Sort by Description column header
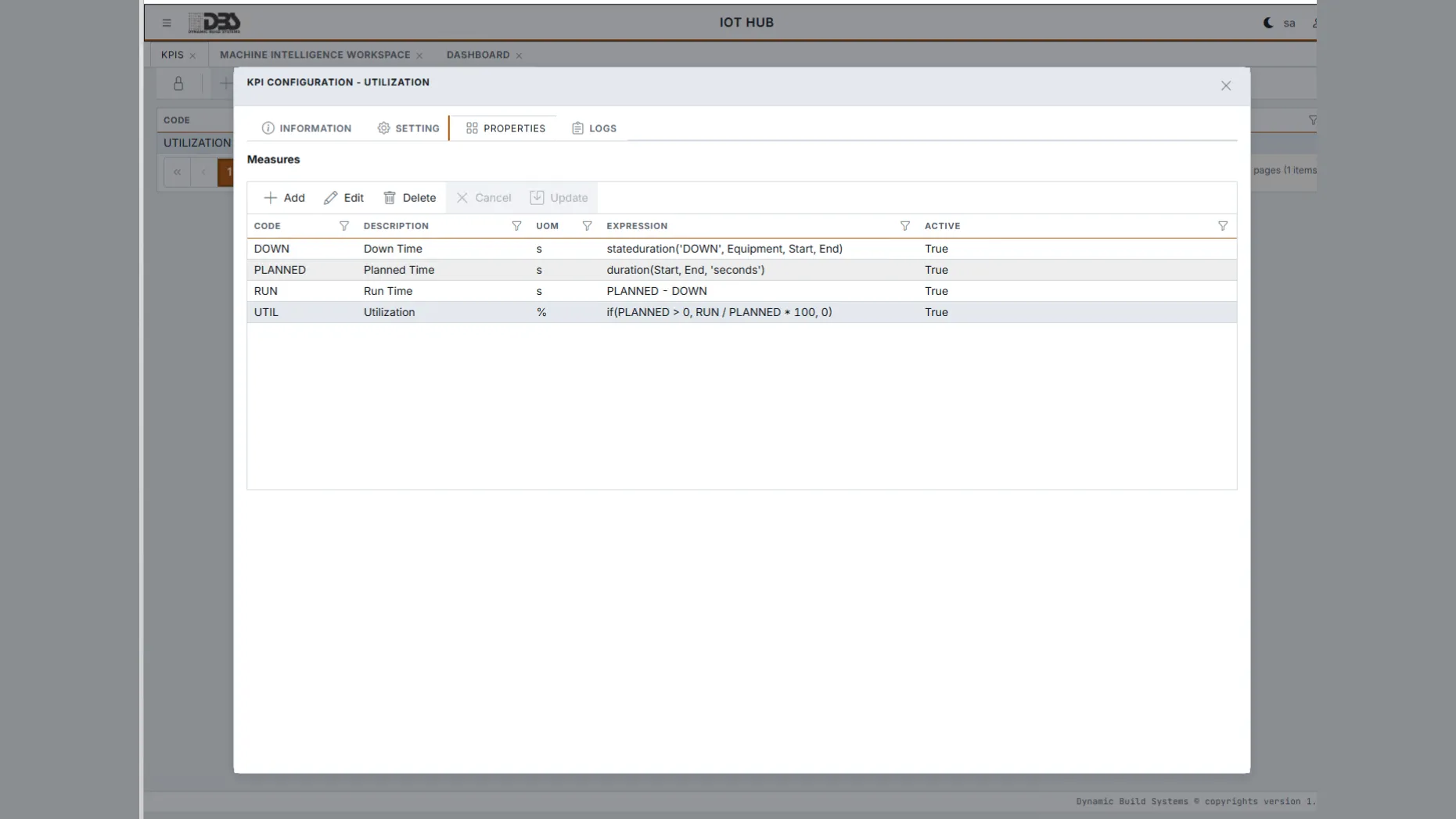 [x=396, y=226]
